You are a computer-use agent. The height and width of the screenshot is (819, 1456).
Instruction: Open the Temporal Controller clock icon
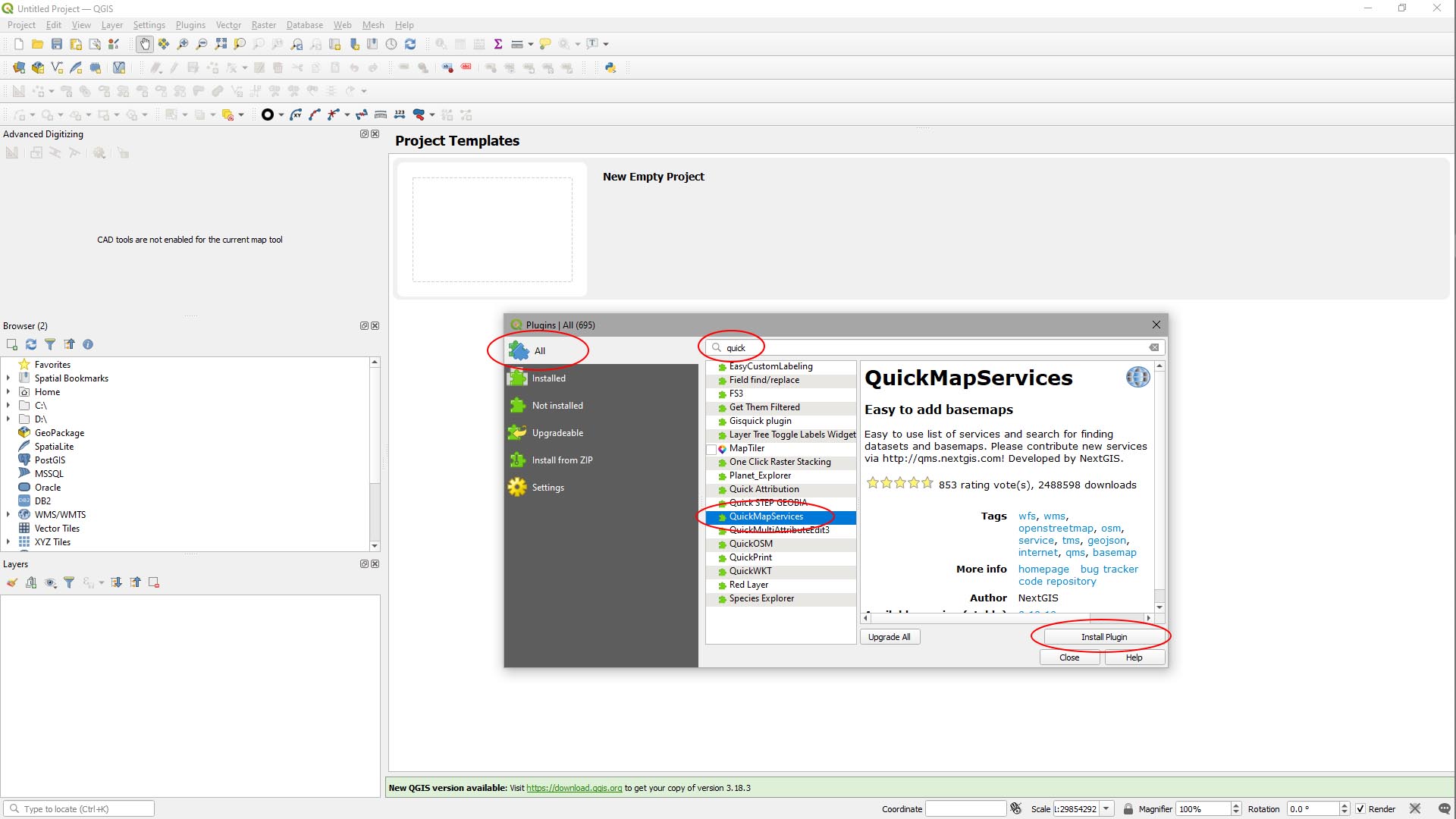coord(391,44)
